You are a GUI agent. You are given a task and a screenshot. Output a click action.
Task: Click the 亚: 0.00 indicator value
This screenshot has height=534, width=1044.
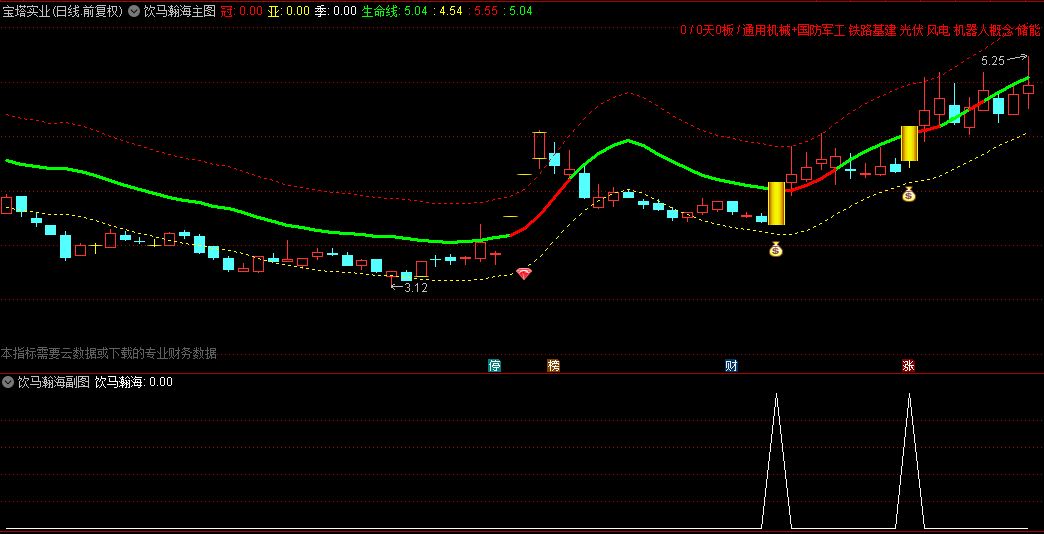(289, 11)
